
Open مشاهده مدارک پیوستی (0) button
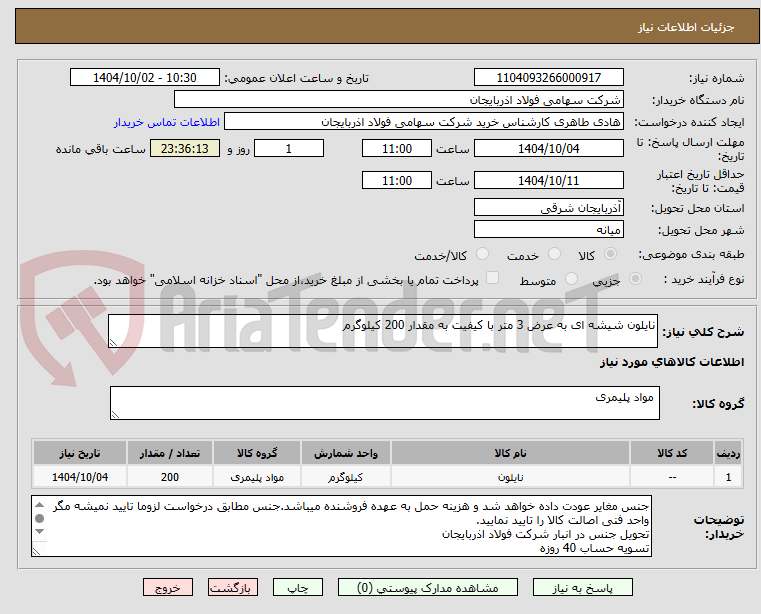pos(428,587)
